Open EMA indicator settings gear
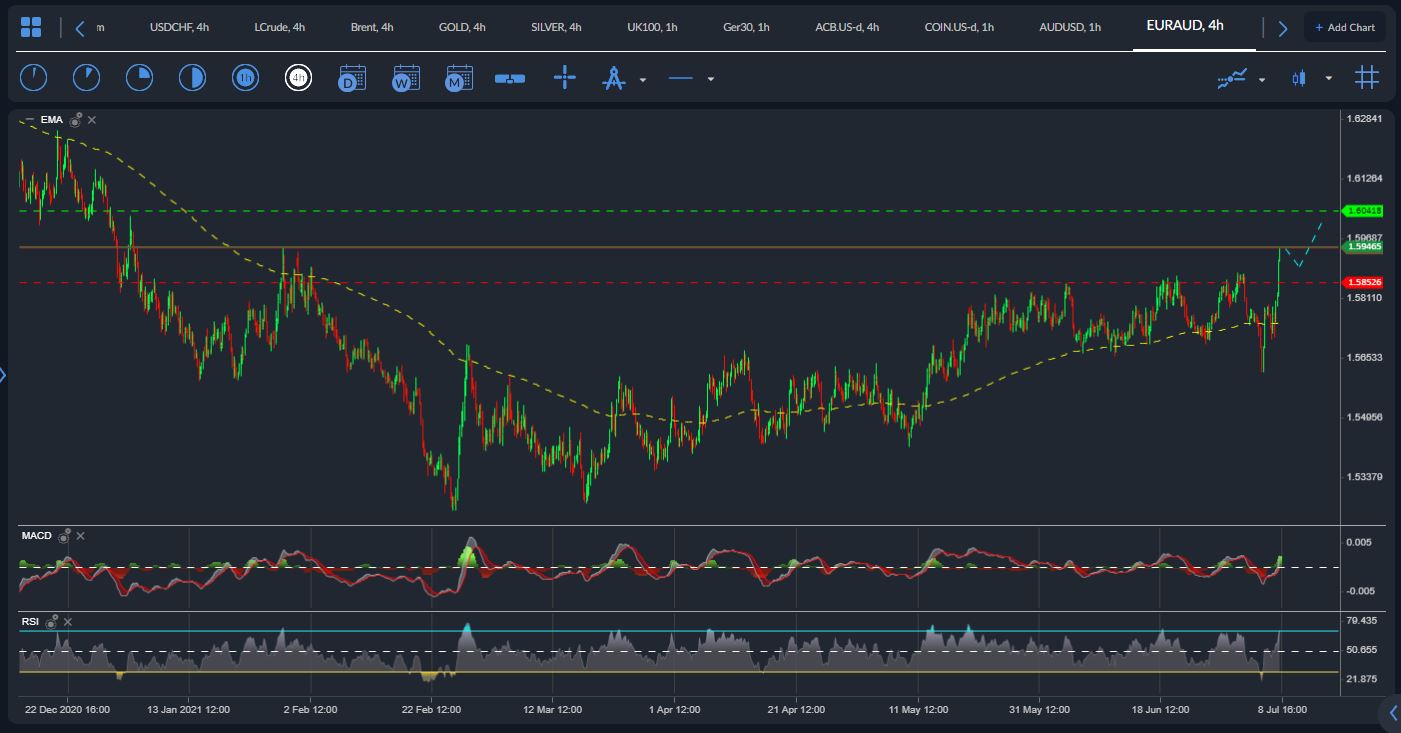Viewport: 1401px width, 733px height. point(76,120)
